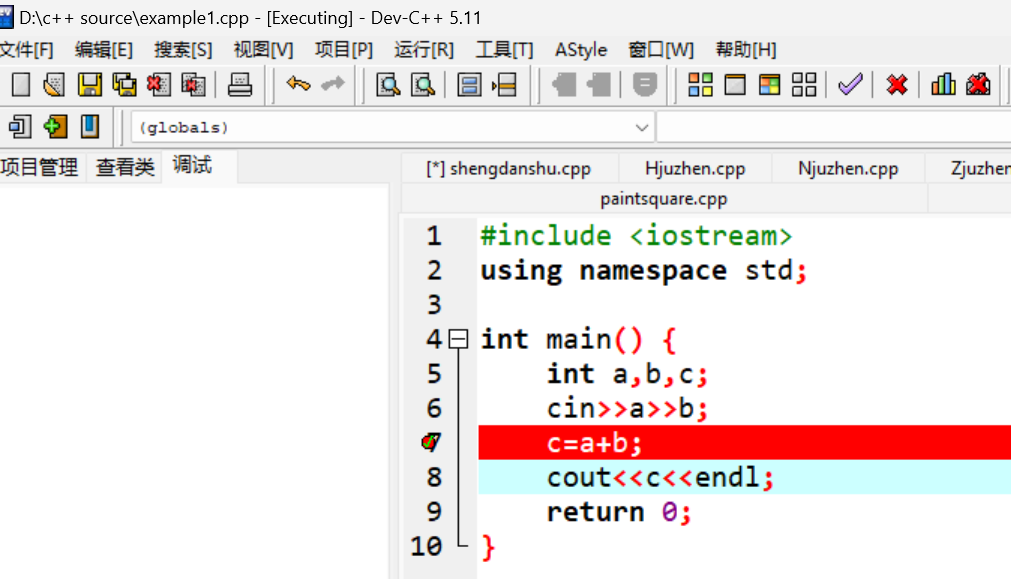Viewport: 1011px width, 579px height.
Task: Open the 文件[F] menu
Action: tap(27, 50)
